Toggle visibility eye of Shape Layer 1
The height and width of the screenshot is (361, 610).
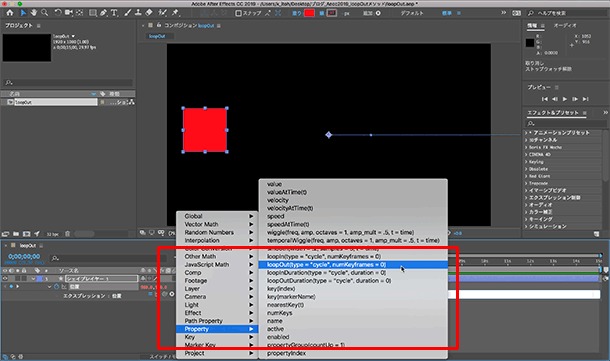[x=5, y=279]
